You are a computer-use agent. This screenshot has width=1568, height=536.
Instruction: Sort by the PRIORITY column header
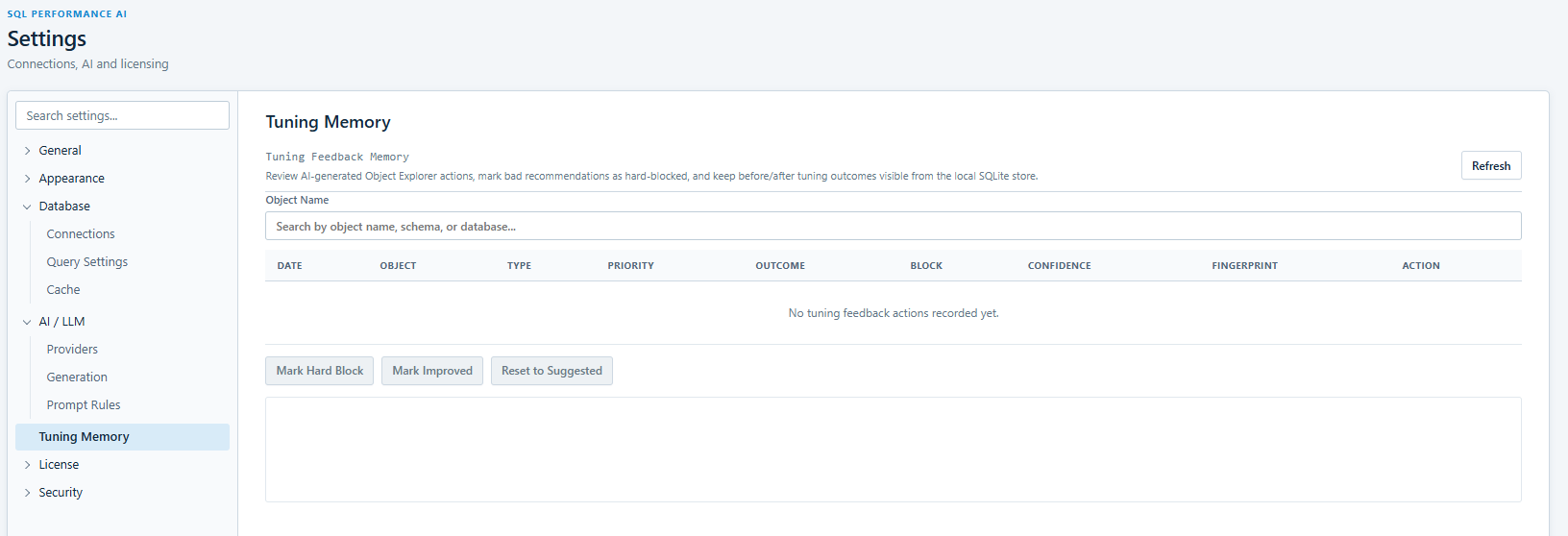(x=630, y=266)
